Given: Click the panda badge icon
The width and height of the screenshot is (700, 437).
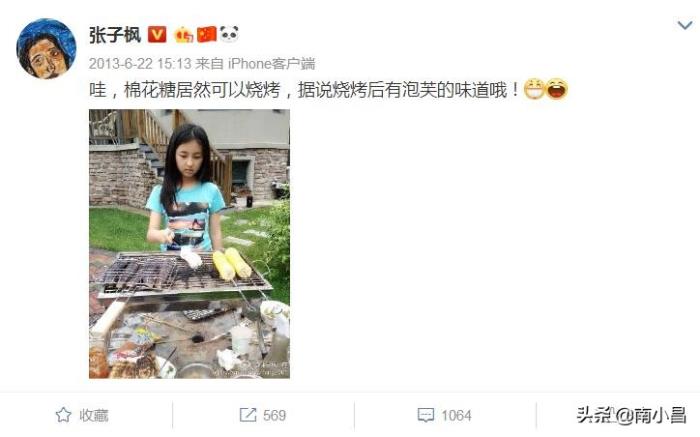Looking at the screenshot, I should click(229, 34).
